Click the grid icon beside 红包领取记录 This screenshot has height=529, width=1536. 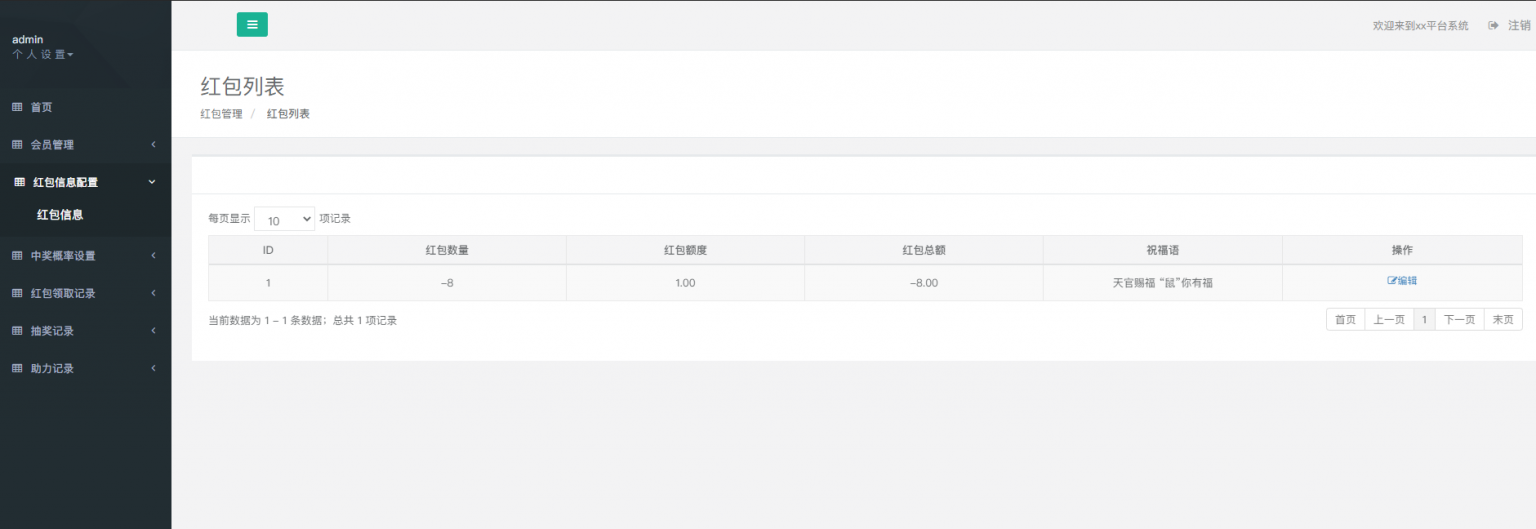(17, 294)
